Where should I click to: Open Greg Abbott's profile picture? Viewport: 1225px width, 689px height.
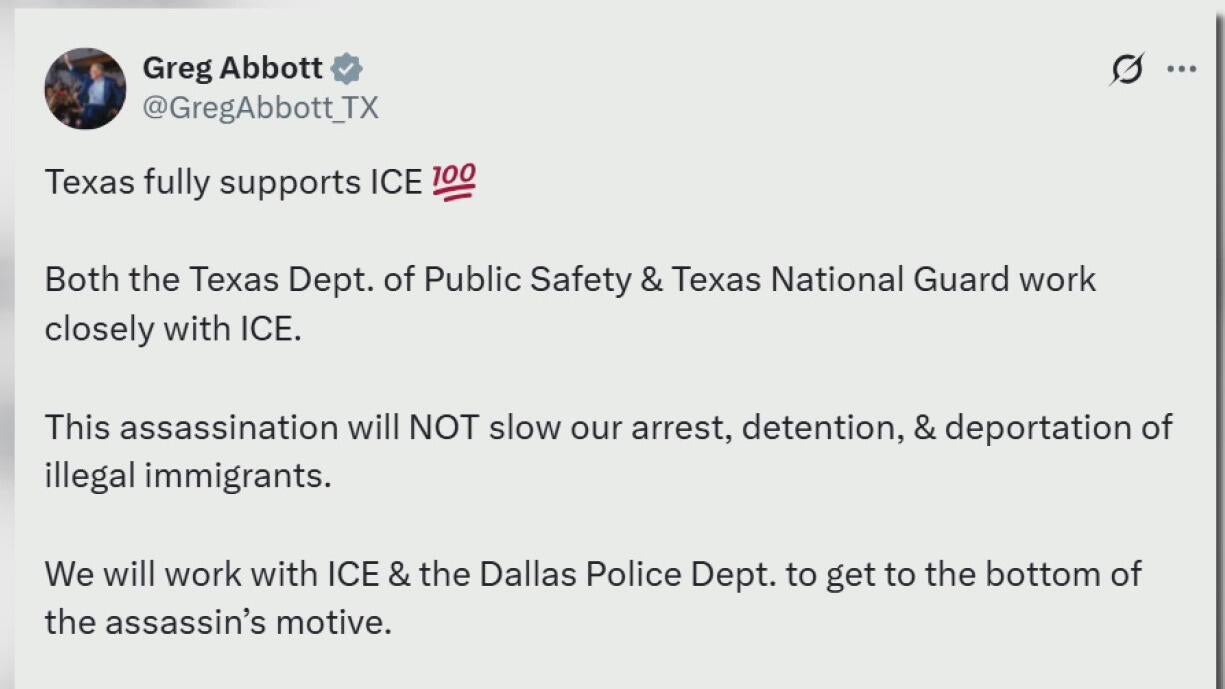click(x=85, y=88)
